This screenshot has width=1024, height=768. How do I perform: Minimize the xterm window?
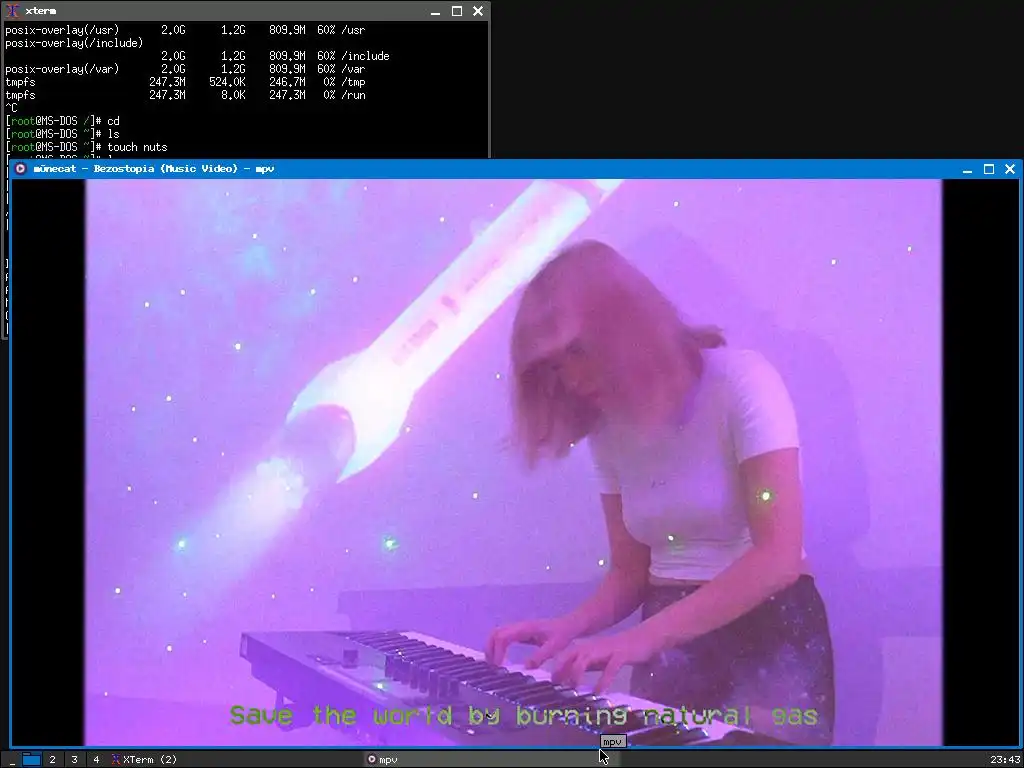[x=436, y=11]
